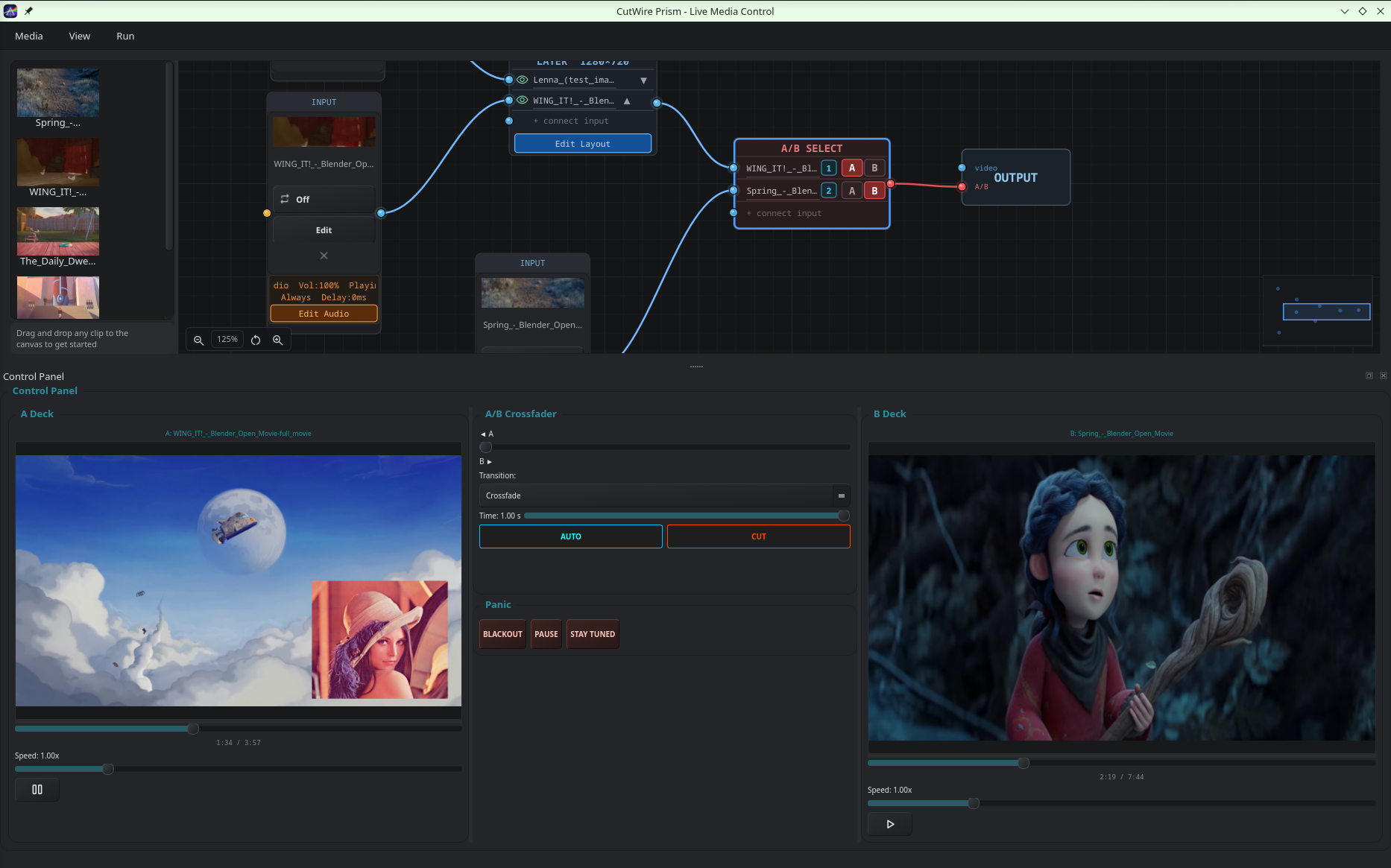
Task: Trigger BLACKOUT panic button
Action: 502,634
